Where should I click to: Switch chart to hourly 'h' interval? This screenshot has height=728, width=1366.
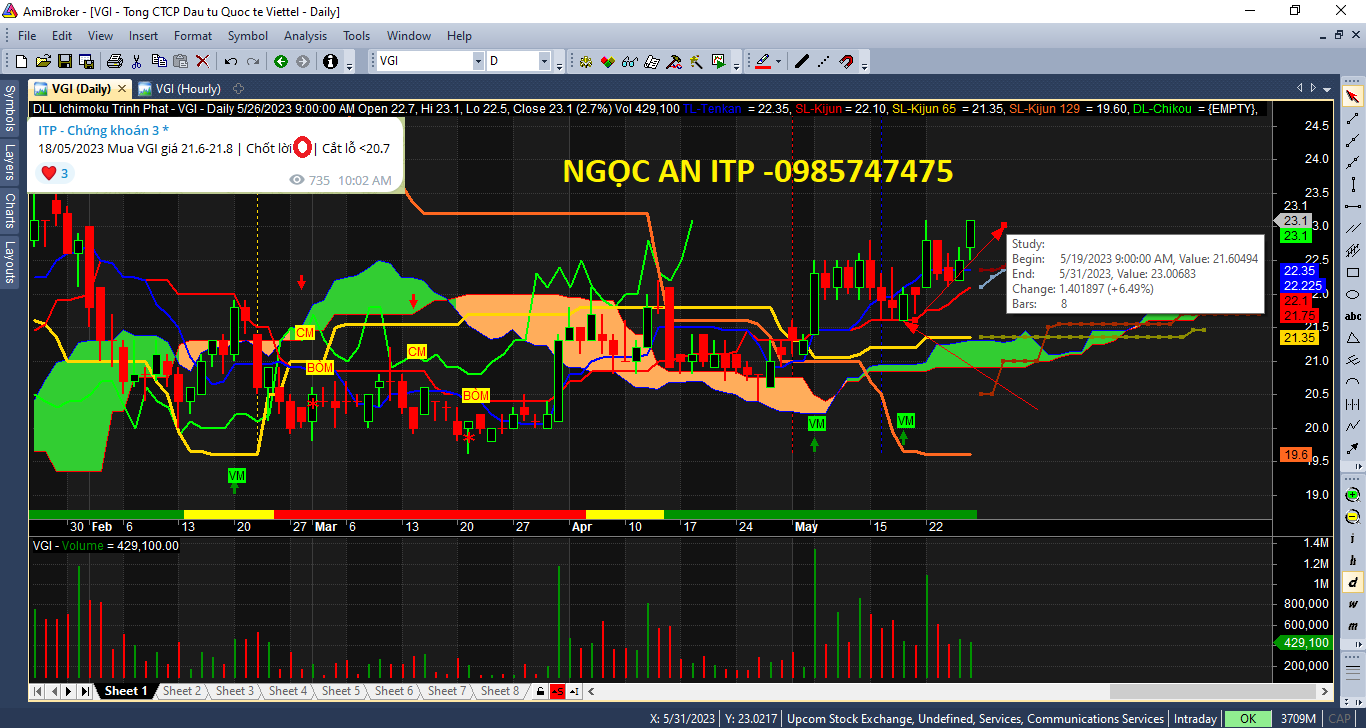pos(1353,560)
